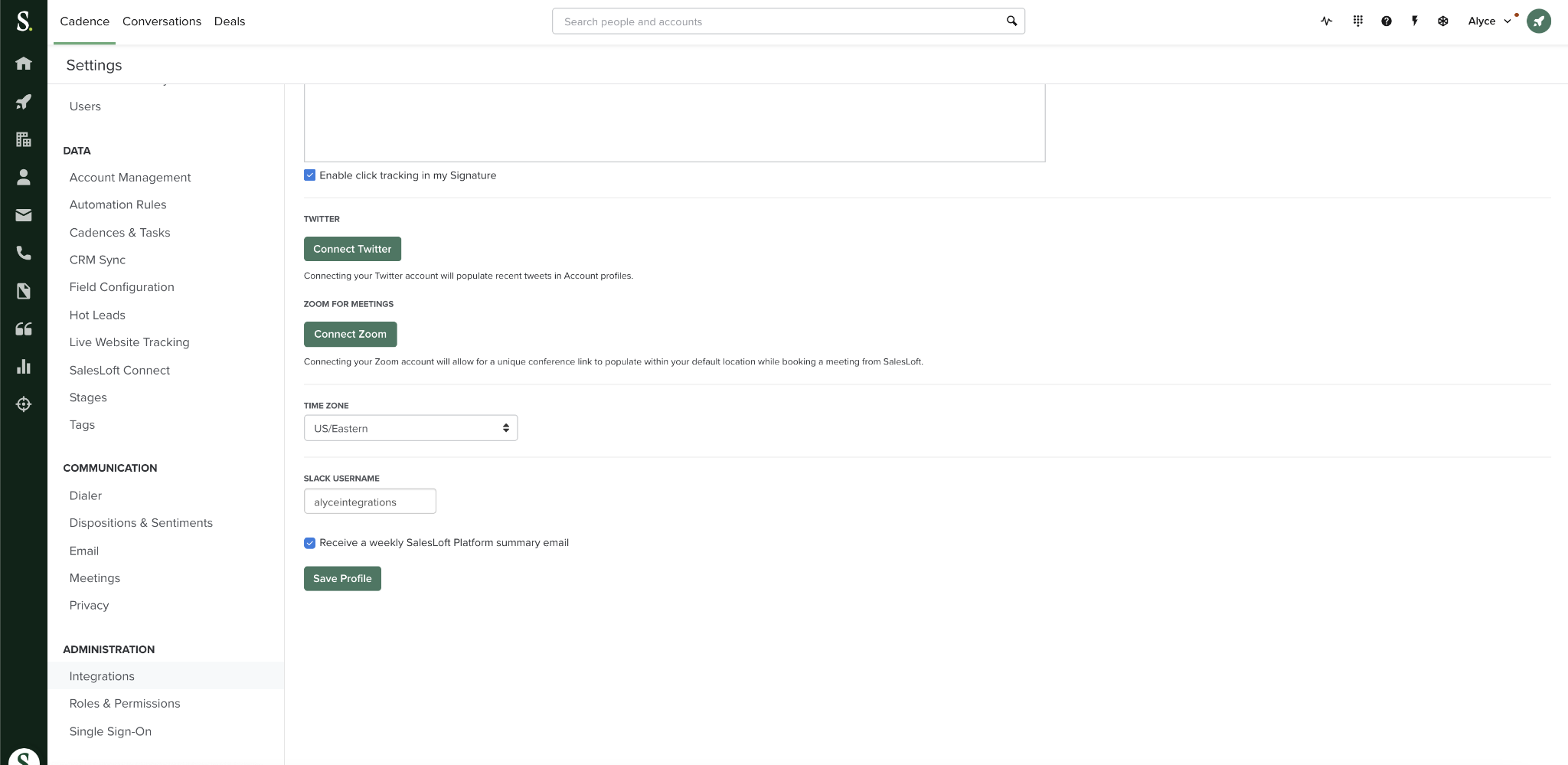Open the Snippets quote sidebar icon
Viewport: 1568px width, 765px height.
(x=24, y=329)
